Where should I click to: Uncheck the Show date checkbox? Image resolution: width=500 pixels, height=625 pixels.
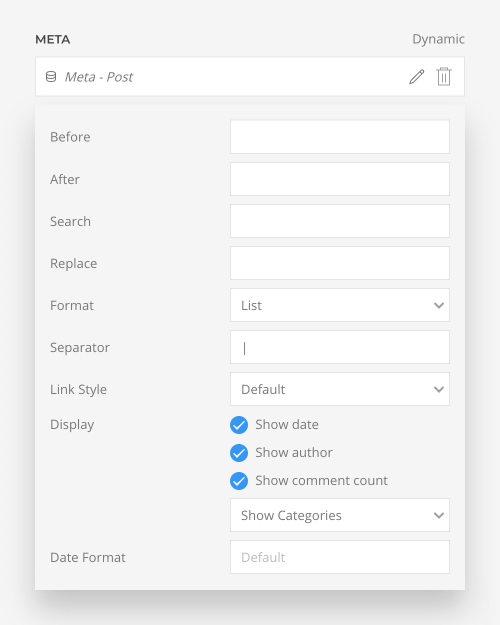239,425
